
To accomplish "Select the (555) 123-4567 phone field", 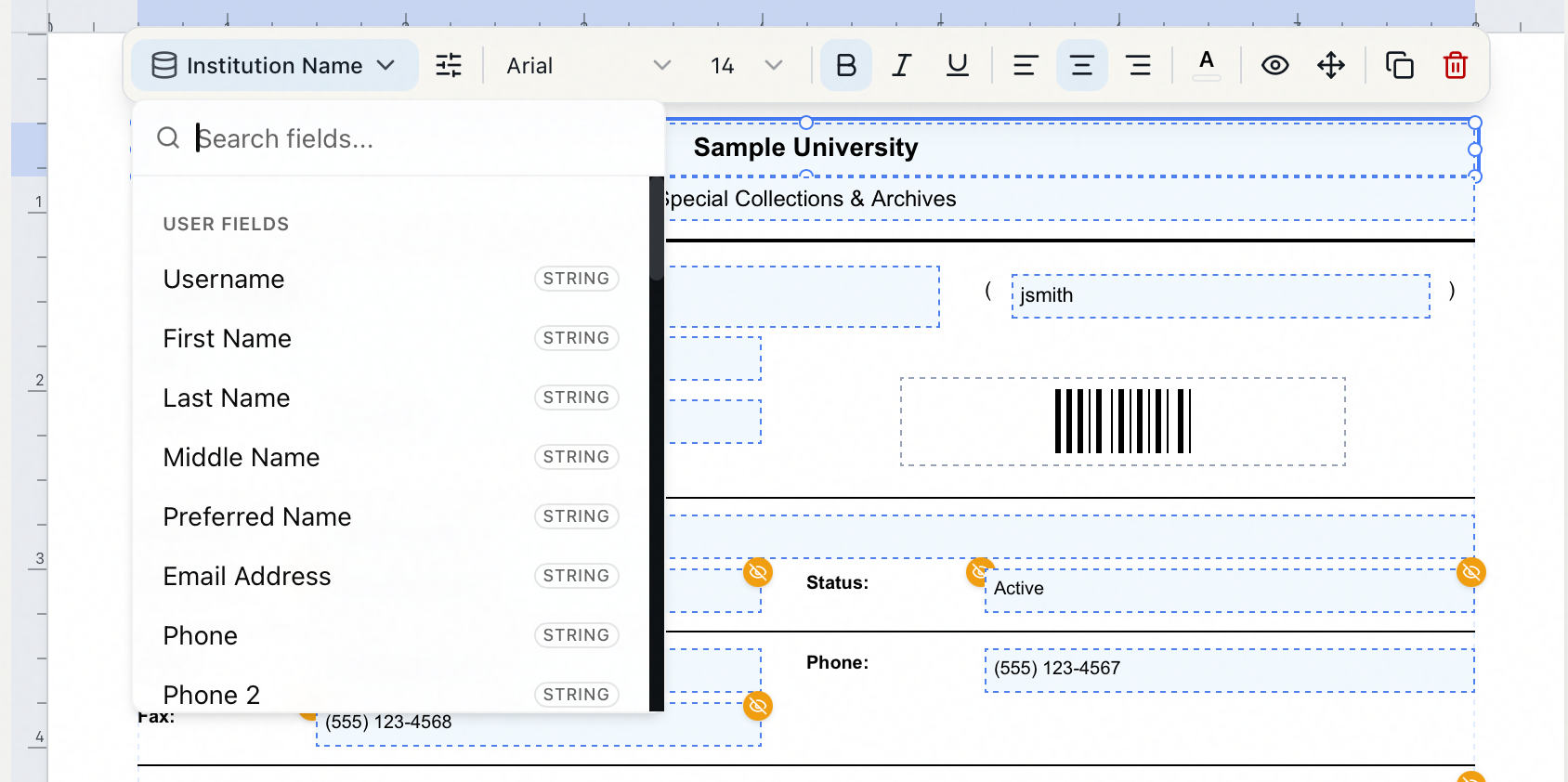I will coord(1229,671).
